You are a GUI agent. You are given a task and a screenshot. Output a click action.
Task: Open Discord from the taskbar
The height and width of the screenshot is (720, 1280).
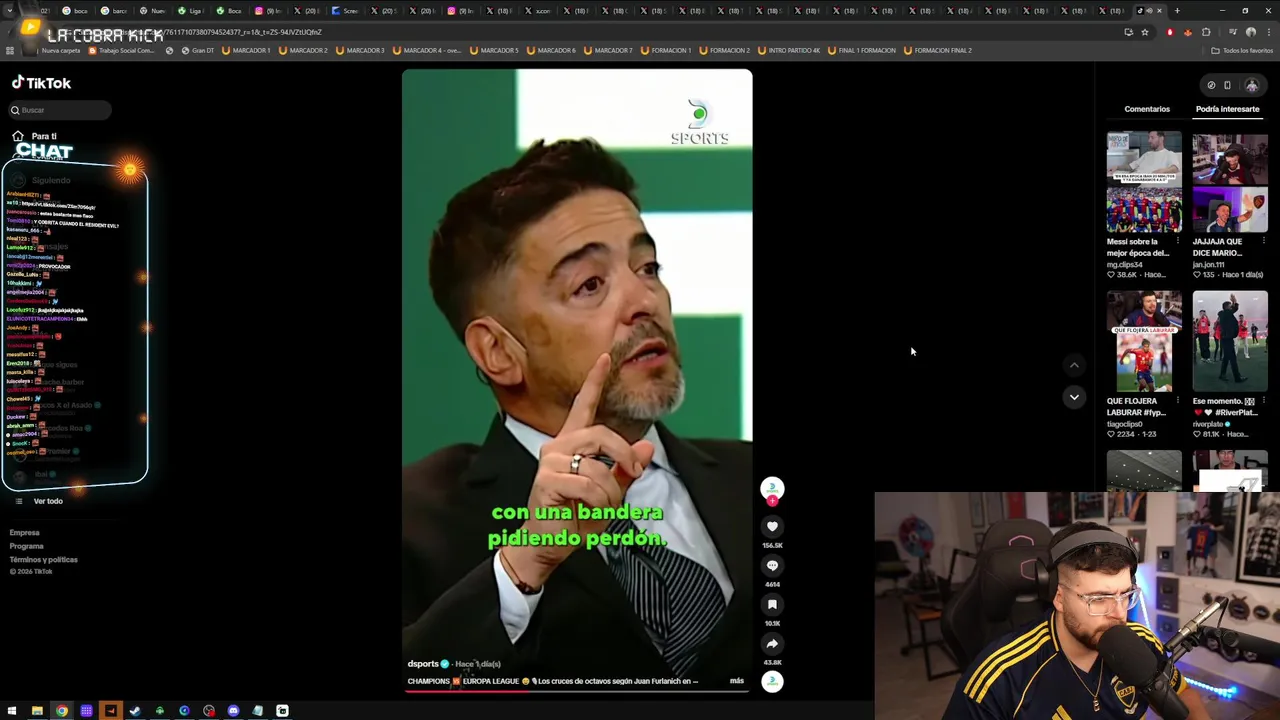(x=233, y=711)
